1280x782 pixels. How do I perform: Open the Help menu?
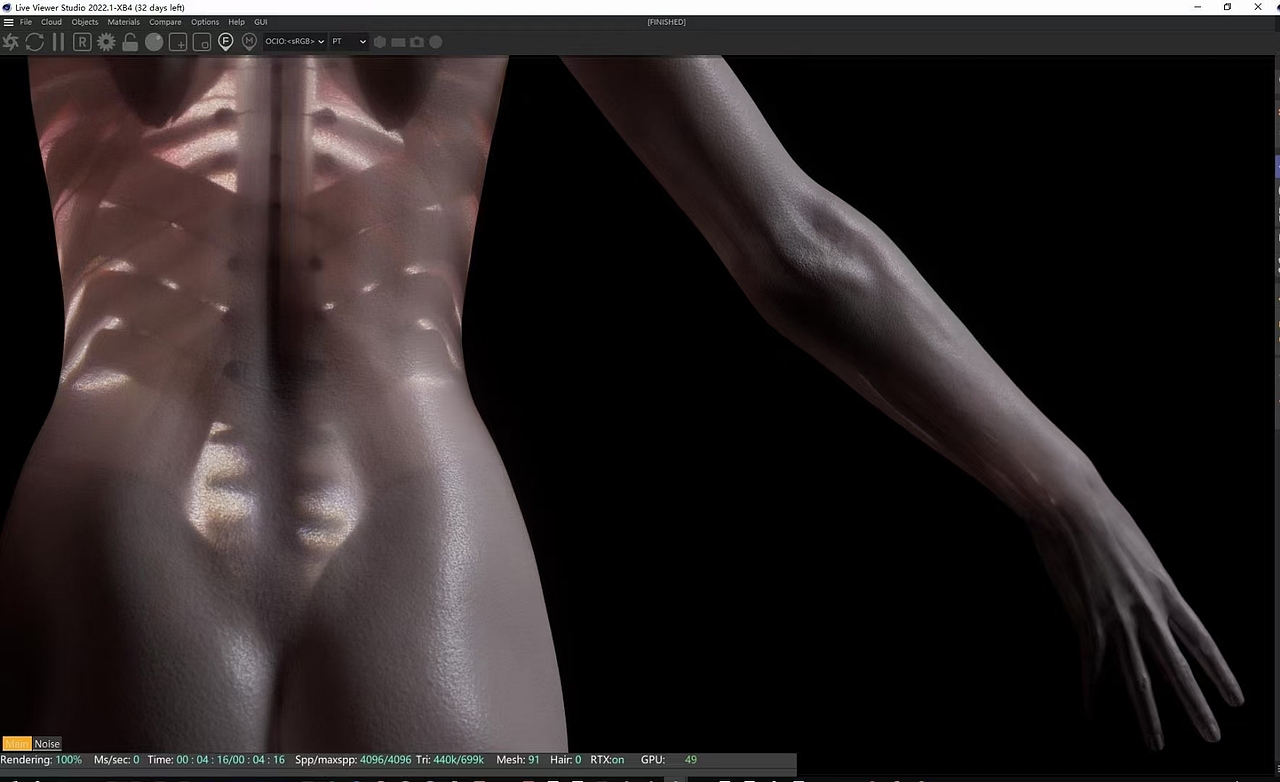(x=236, y=22)
